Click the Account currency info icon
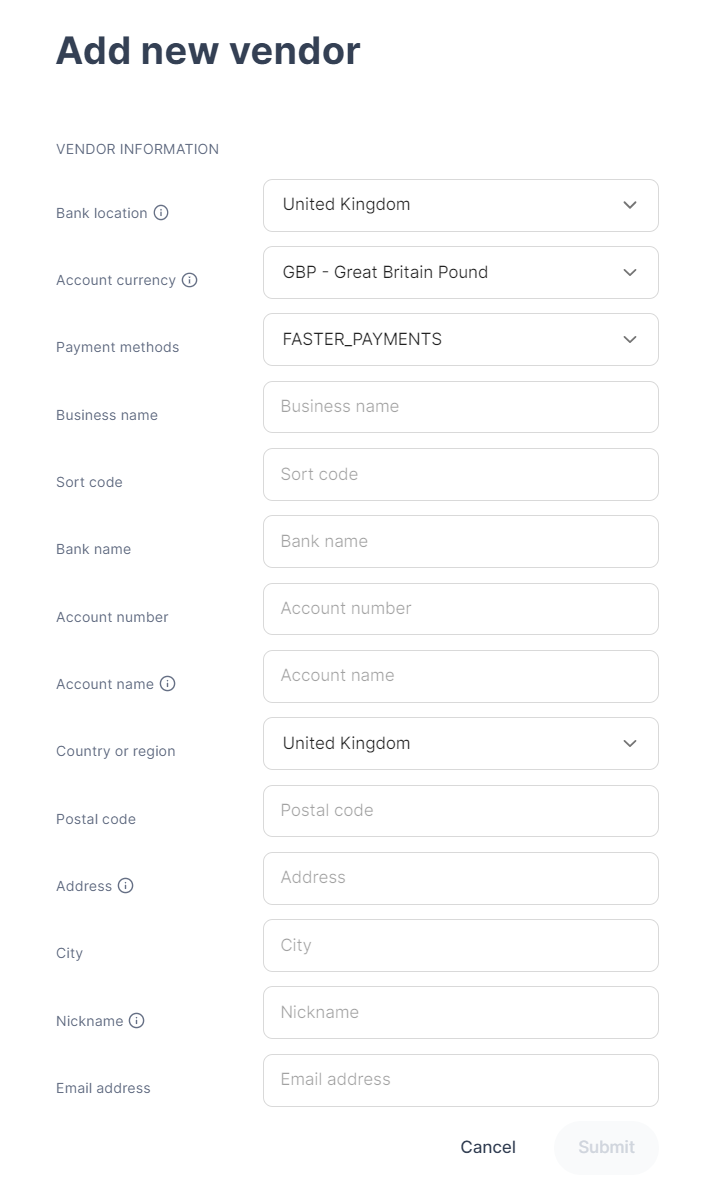Viewport: 726px width, 1180px height. tap(189, 280)
